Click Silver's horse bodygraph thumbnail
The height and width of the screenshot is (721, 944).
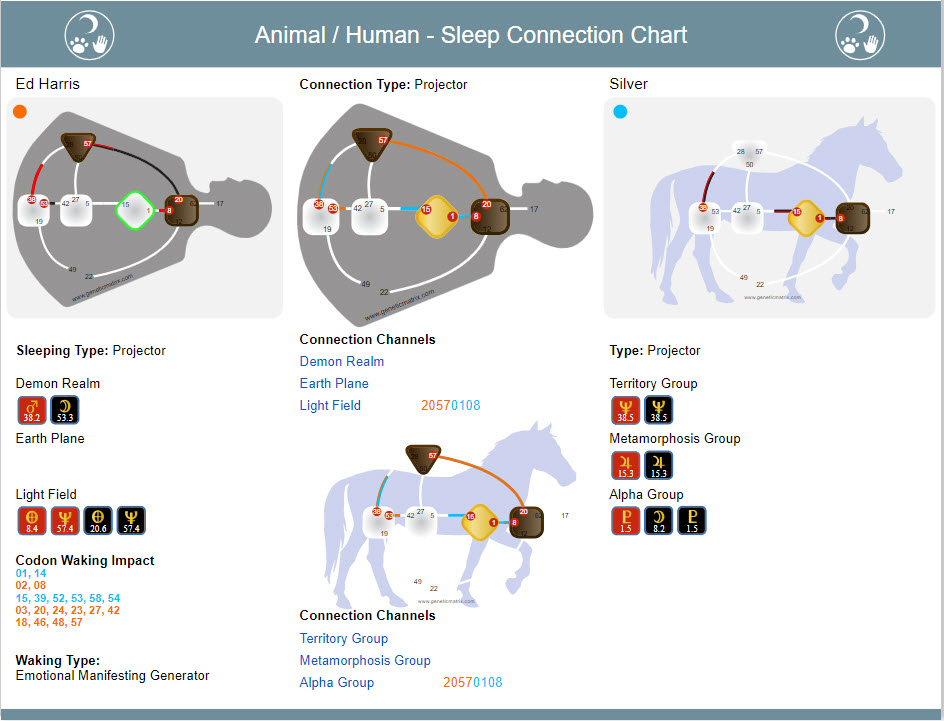(x=769, y=208)
